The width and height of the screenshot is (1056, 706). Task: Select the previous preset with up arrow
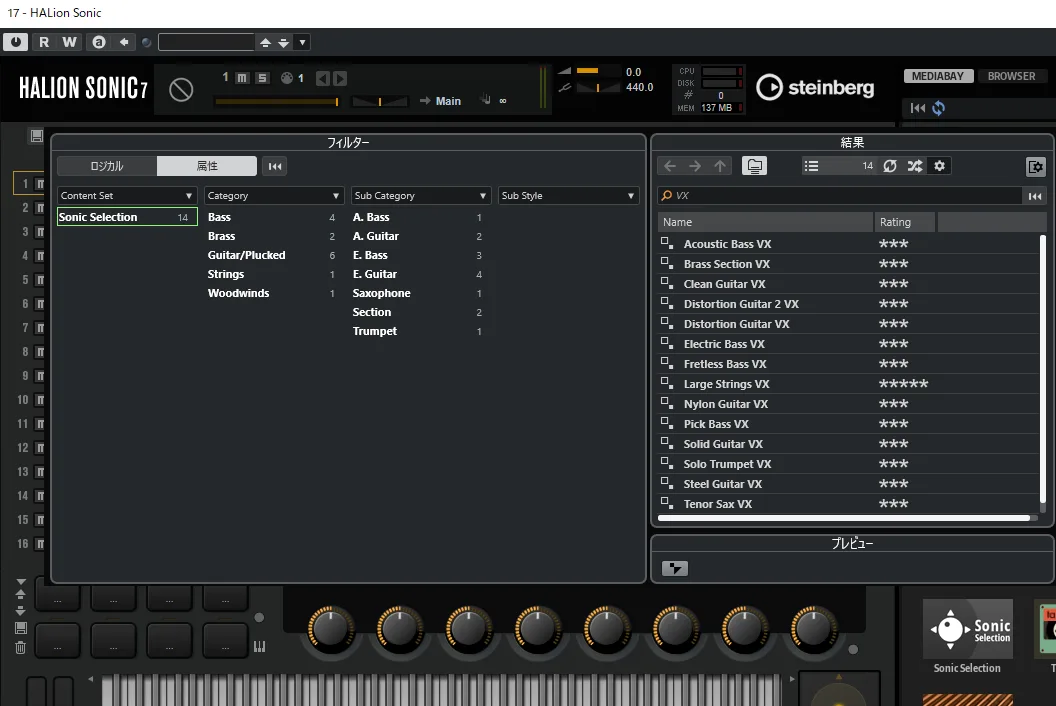point(265,42)
